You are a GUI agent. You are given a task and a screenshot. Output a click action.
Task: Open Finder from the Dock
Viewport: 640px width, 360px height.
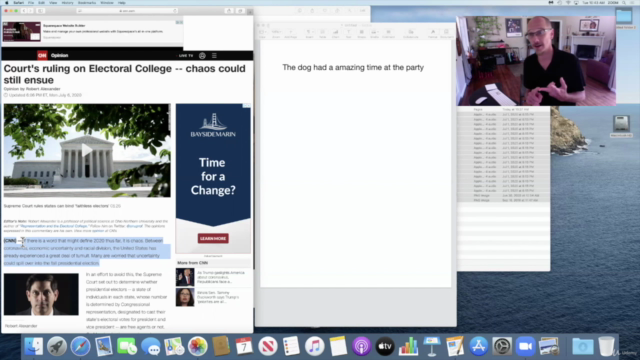click(33, 347)
